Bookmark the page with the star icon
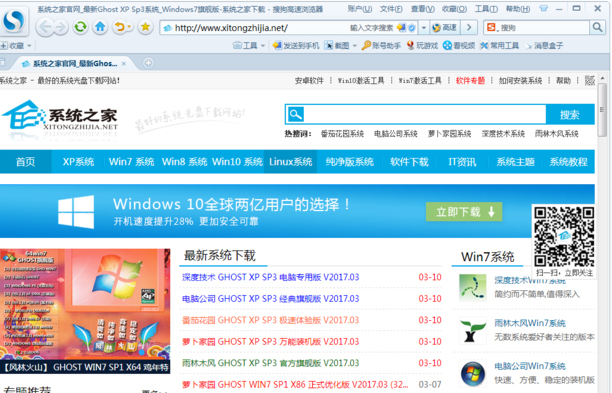The height and width of the screenshot is (393, 612). tap(145, 27)
